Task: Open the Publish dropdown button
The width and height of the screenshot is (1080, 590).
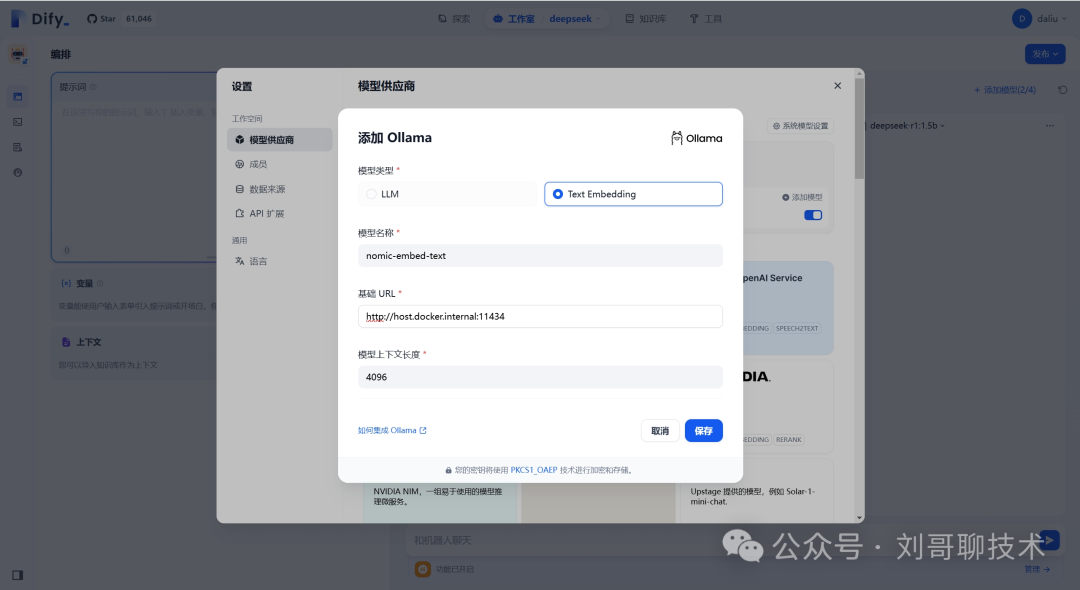Action: pyautogui.click(x=1045, y=54)
